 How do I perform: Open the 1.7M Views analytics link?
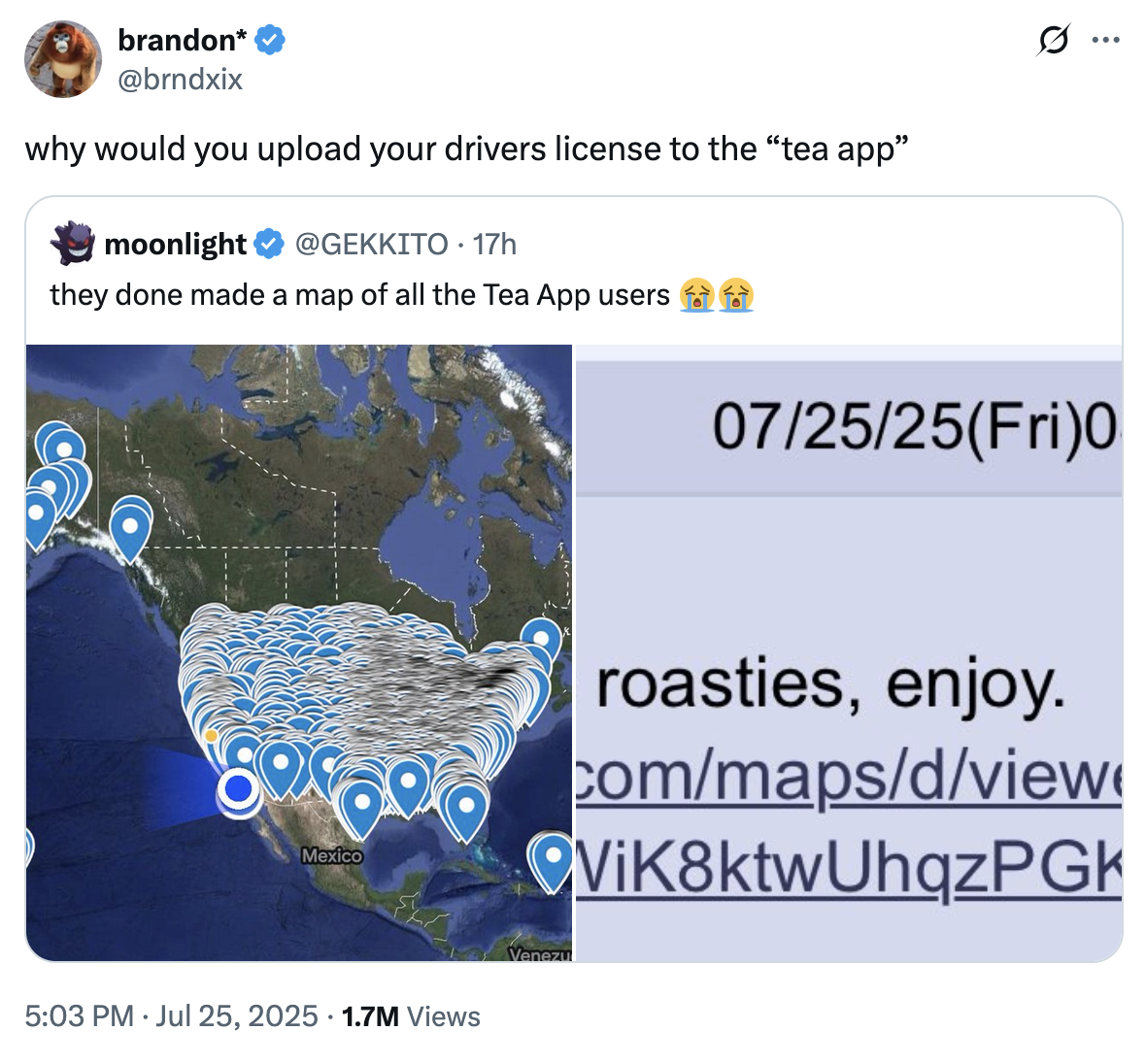[411, 1017]
